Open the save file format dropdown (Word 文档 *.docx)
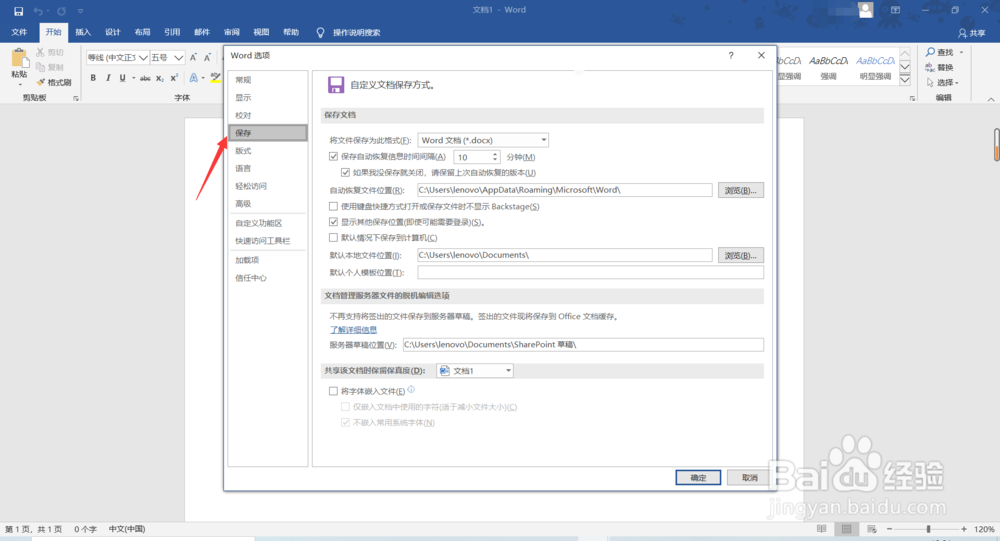Screen dimensions: 1000x541 point(483,140)
